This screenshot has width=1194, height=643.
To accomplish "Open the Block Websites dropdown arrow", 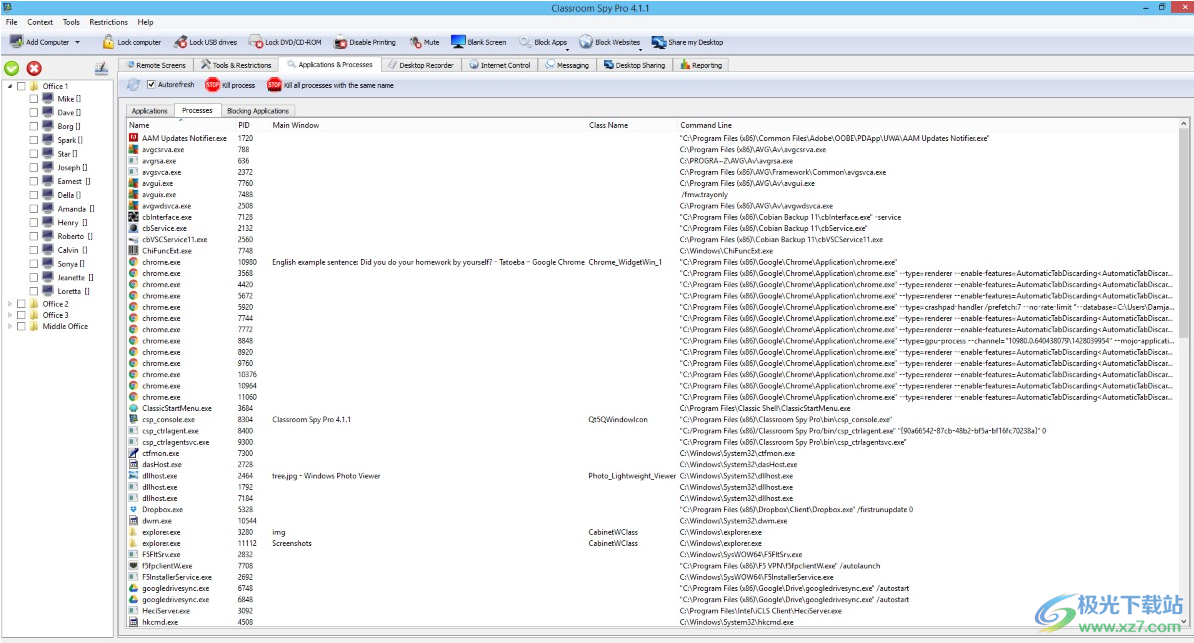I will point(640,49).
